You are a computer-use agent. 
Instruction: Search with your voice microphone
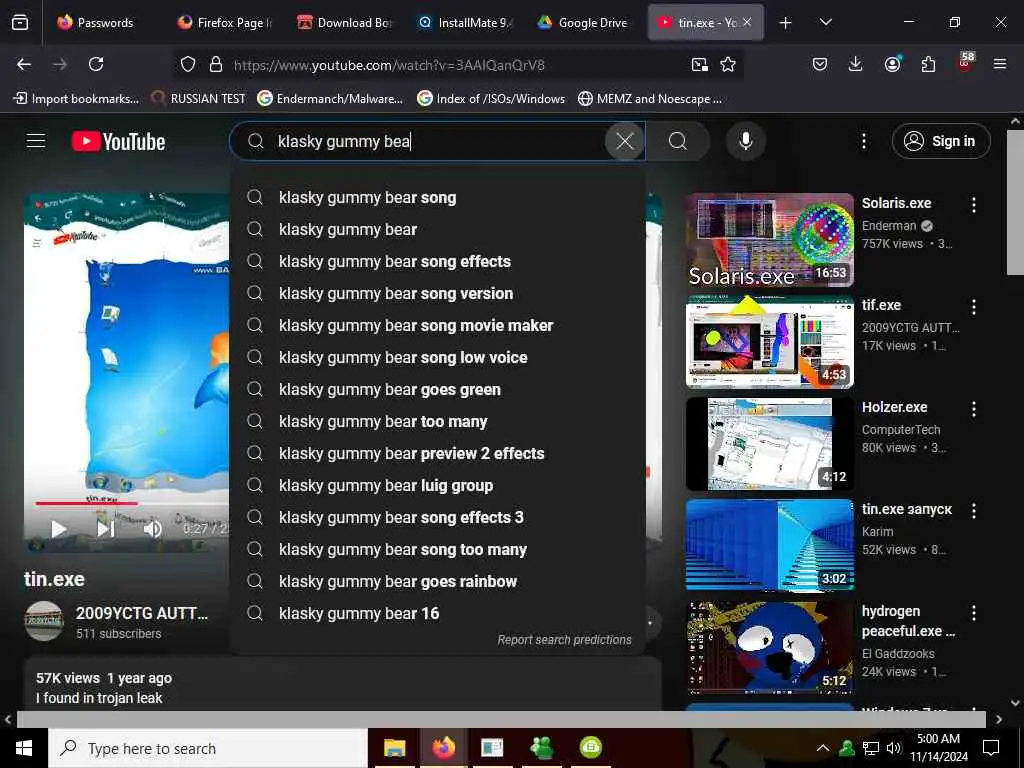(746, 141)
